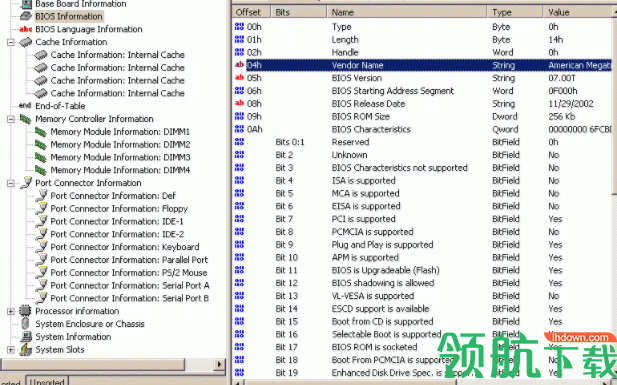Sort by the Offset column header

coord(251,12)
